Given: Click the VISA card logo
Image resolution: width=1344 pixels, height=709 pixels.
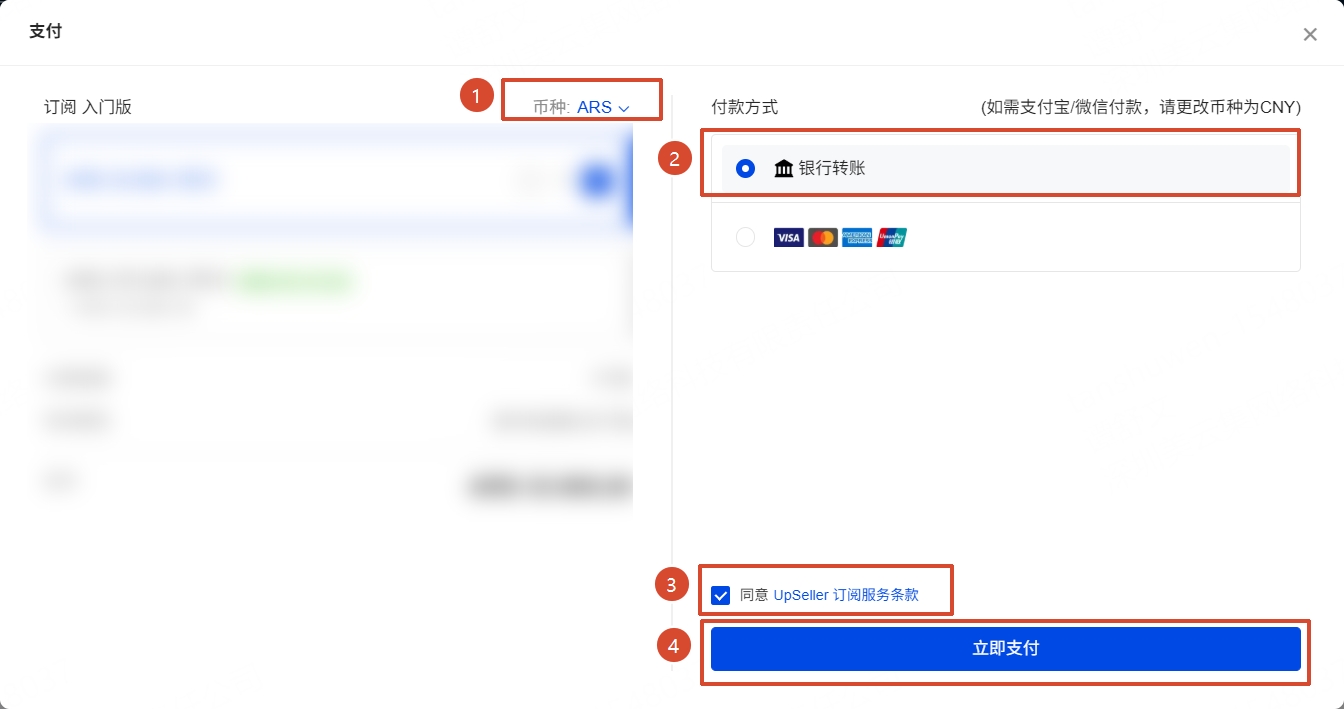Looking at the screenshot, I should [x=789, y=237].
